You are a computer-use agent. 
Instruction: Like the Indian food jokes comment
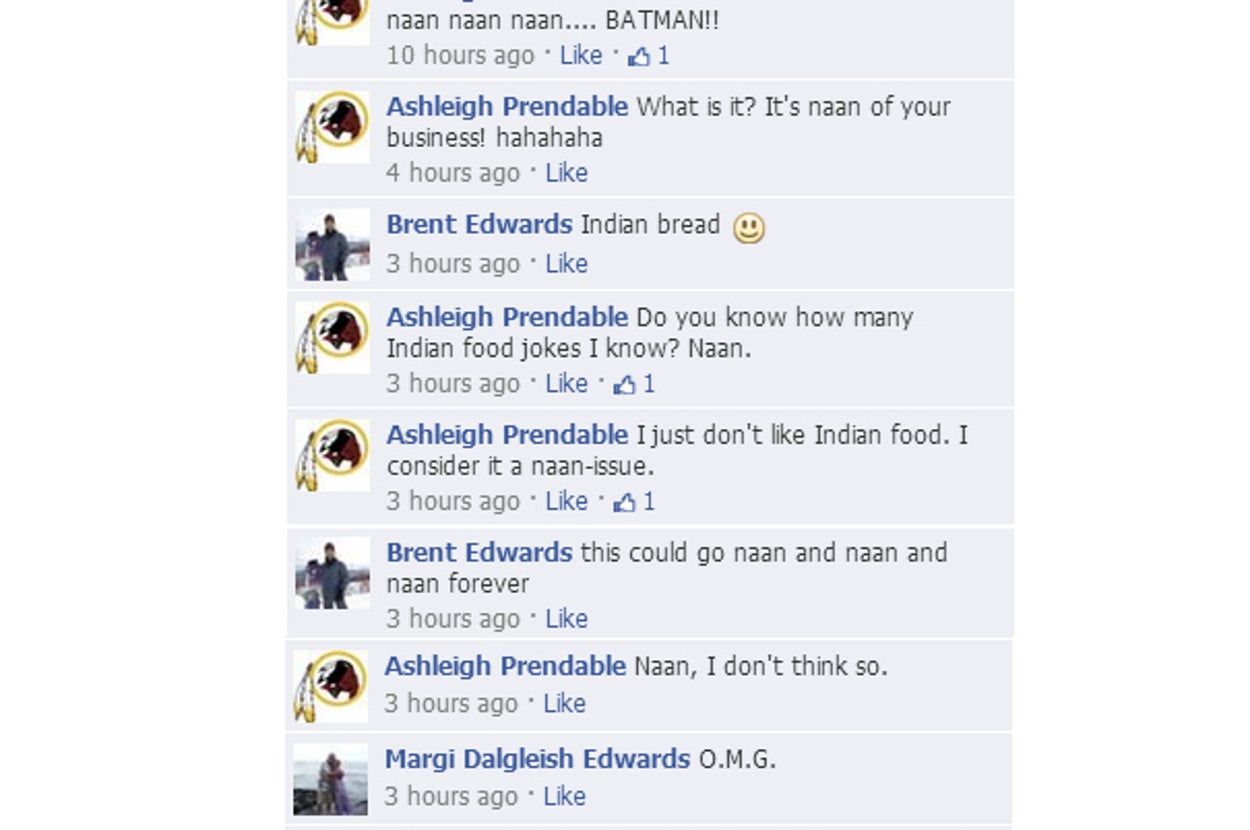[566, 384]
